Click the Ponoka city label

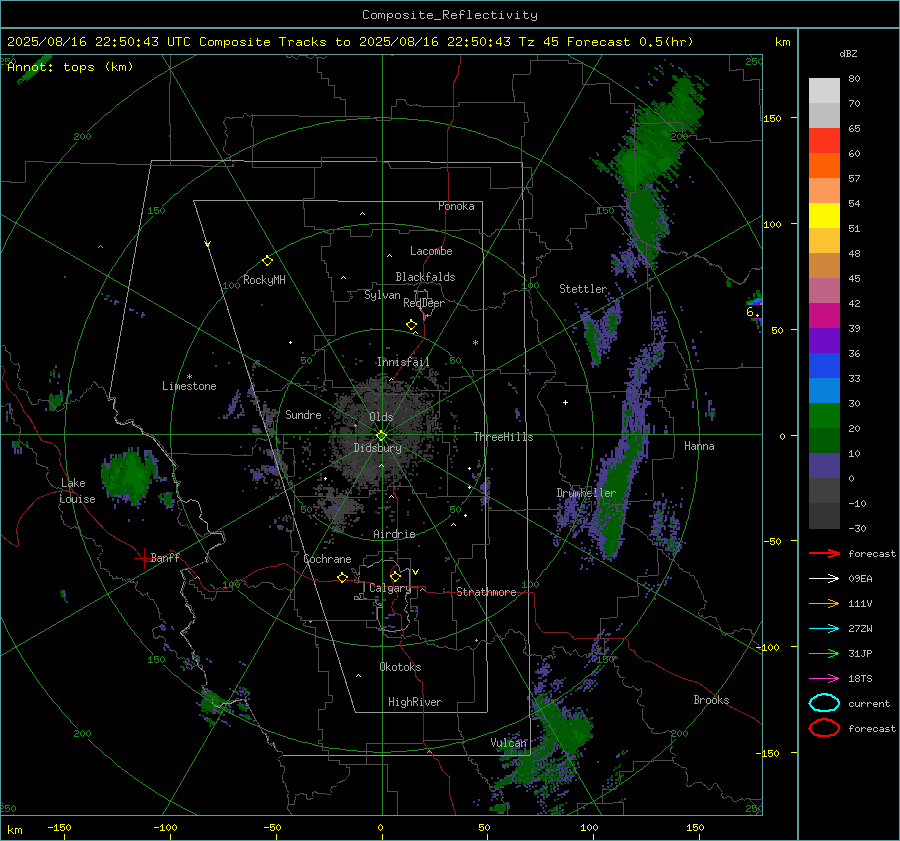[x=456, y=206]
